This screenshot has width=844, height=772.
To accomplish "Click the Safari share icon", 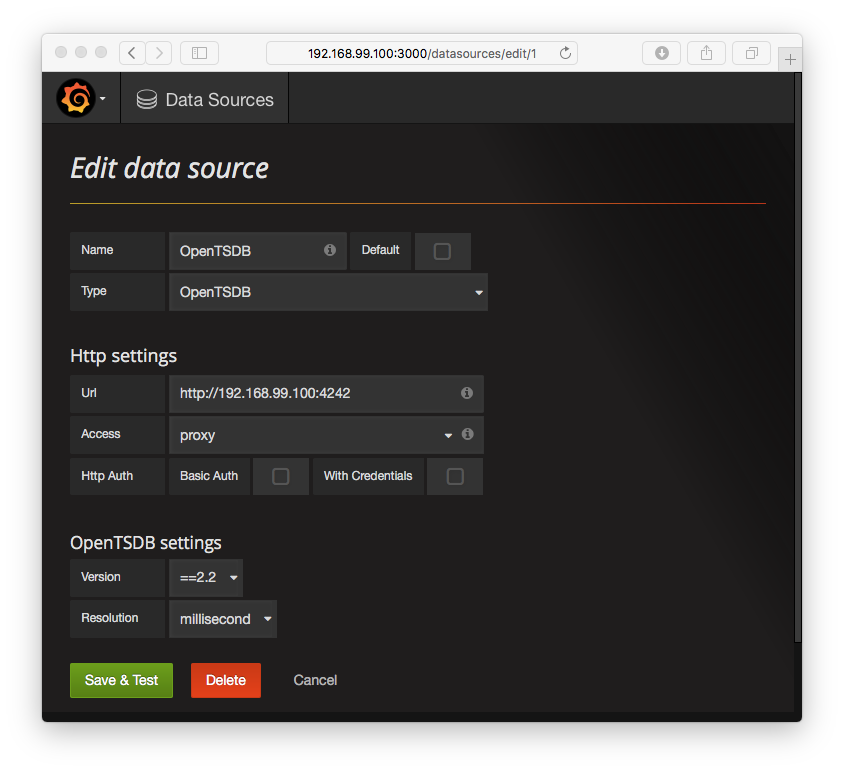I will tap(706, 53).
